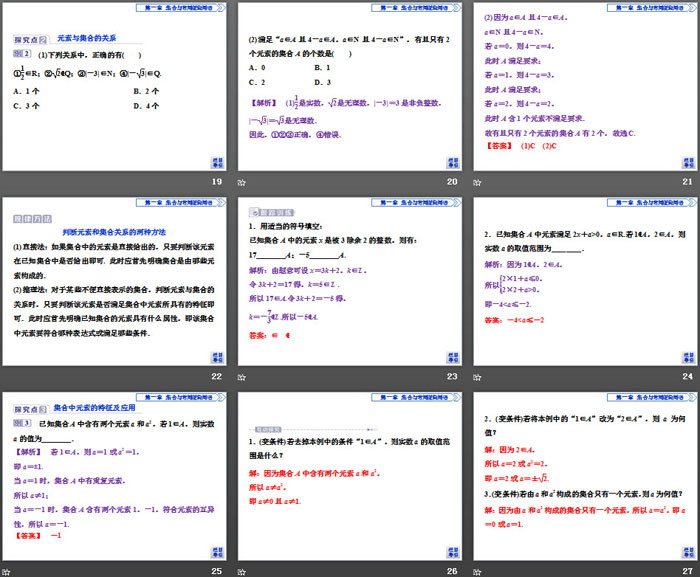Click option "D. 4个" on slide 19
Viewport: 700px width, 577px height.
pyautogui.click(x=146, y=106)
